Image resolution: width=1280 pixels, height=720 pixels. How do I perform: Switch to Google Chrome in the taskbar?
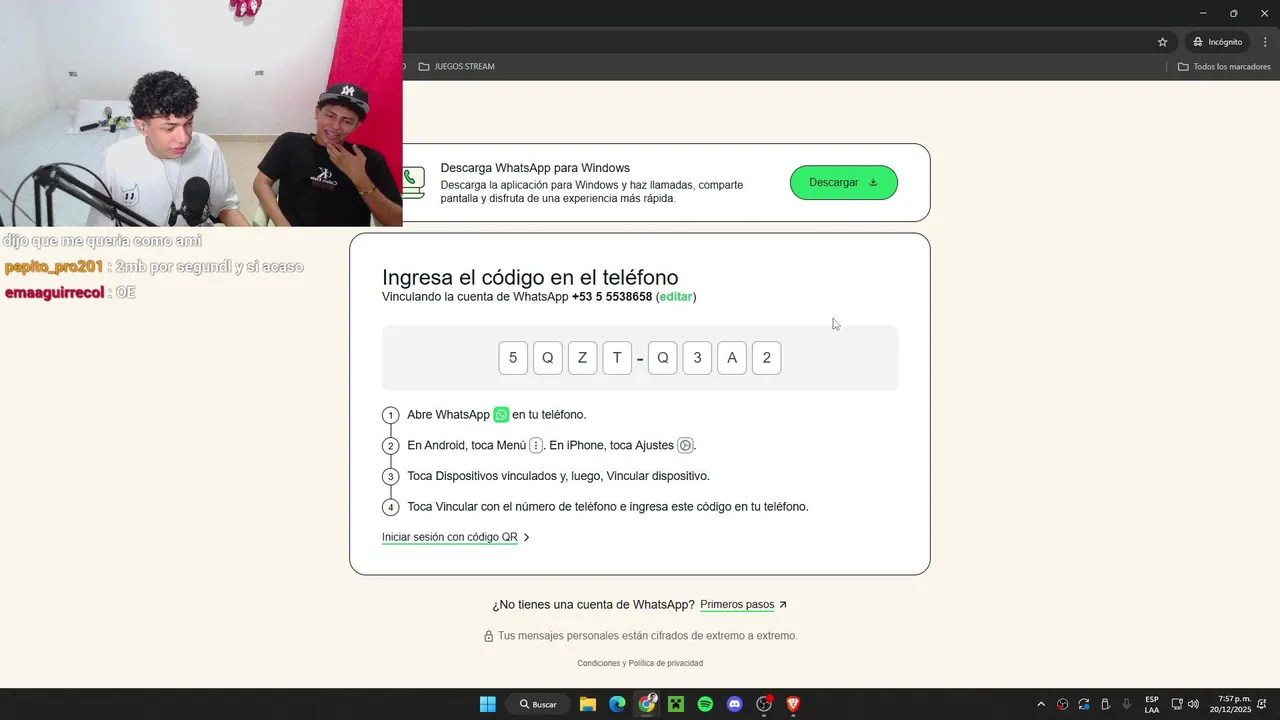(x=647, y=704)
